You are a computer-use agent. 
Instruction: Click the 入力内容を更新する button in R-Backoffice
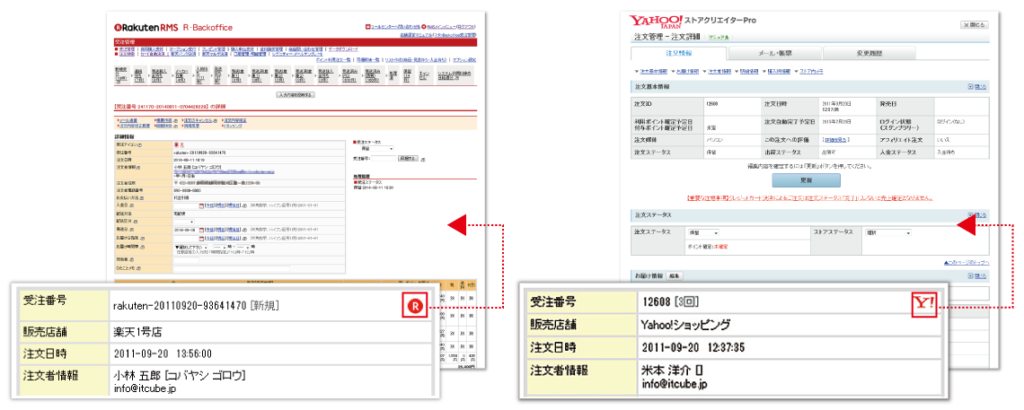(x=296, y=95)
